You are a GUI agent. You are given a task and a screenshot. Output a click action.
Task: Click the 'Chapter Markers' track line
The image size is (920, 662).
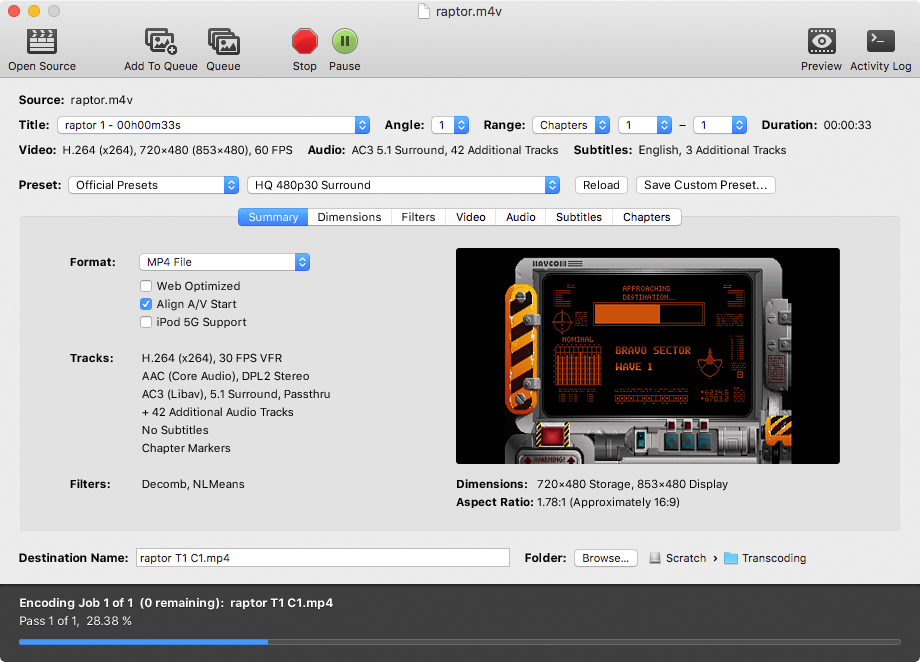[x=186, y=448]
